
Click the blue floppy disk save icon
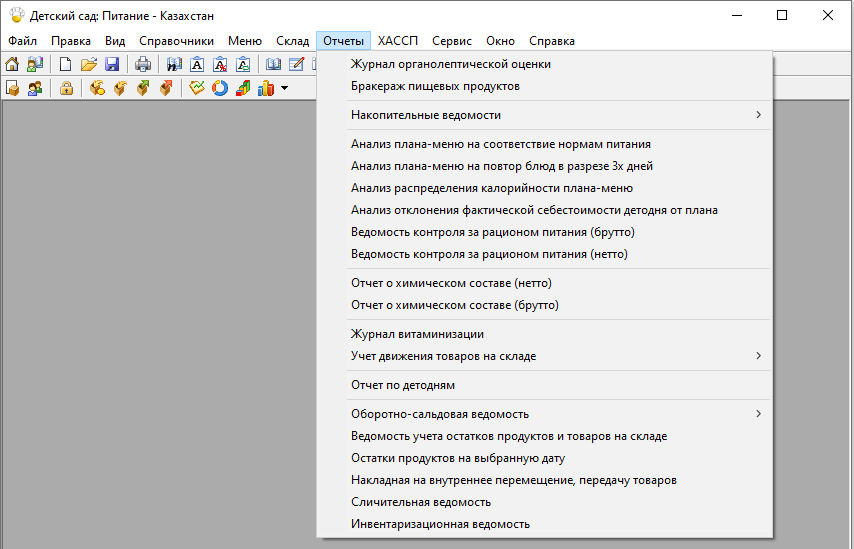pyautogui.click(x=112, y=64)
